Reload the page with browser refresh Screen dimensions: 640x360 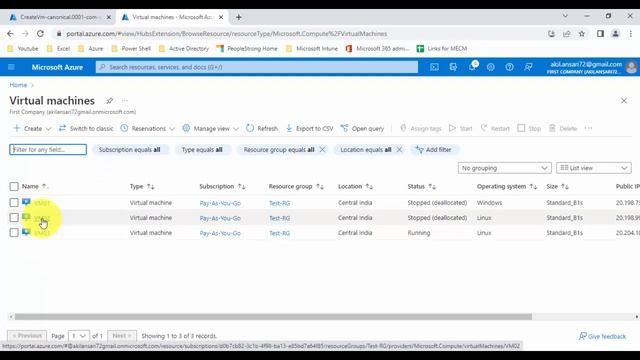click(x=40, y=33)
